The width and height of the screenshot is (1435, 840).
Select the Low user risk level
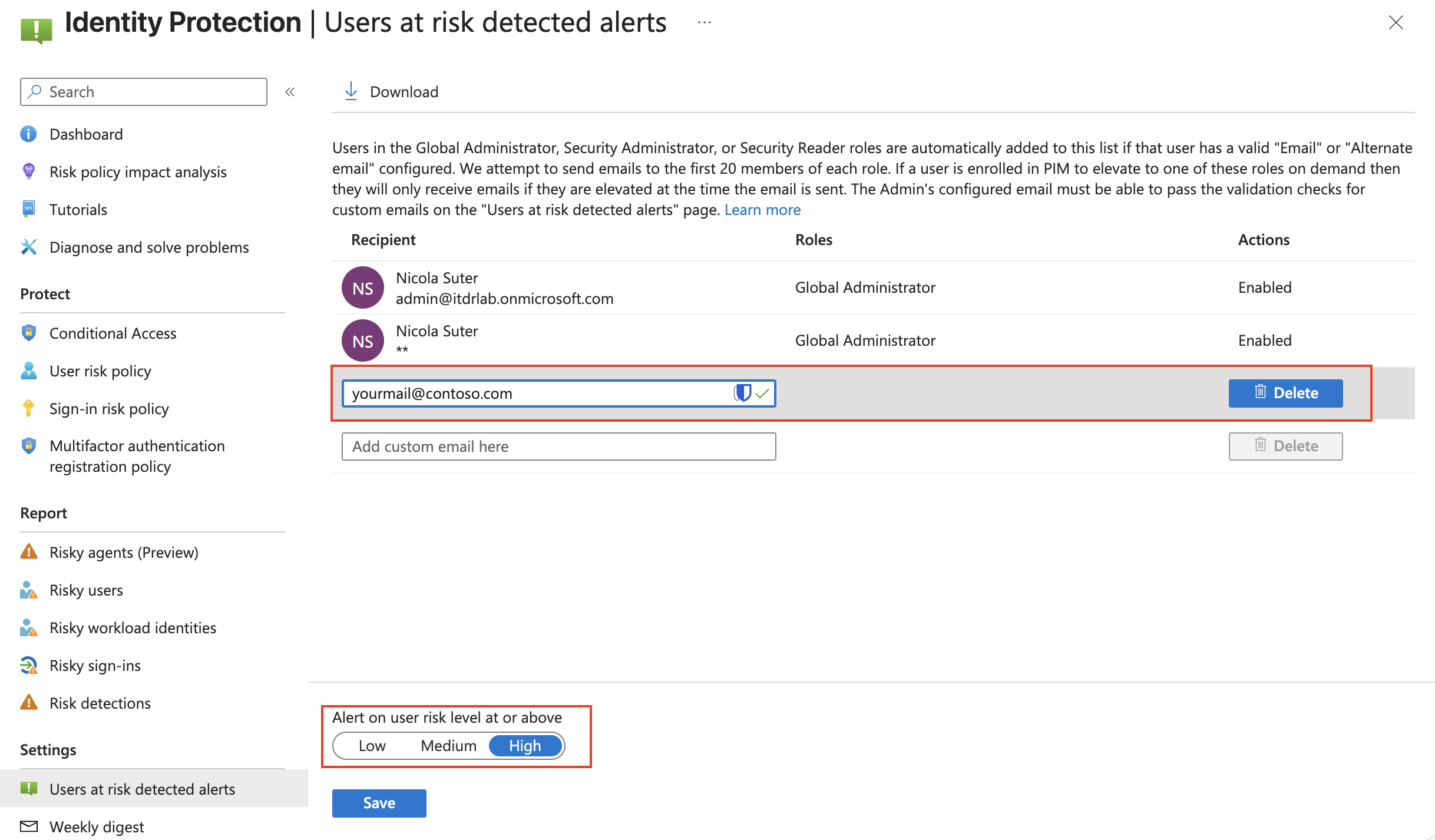click(x=371, y=745)
